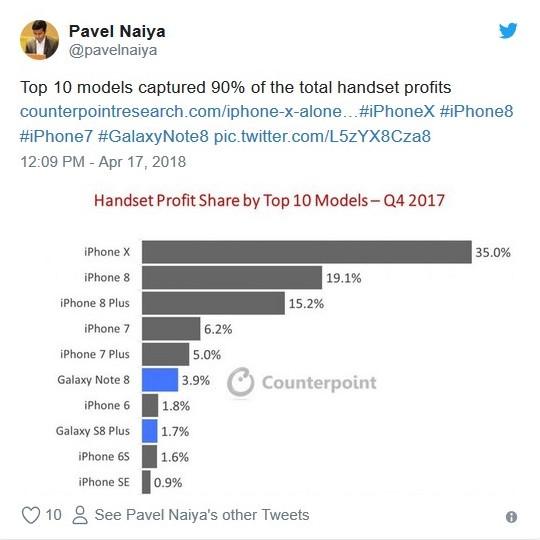Click the iPhone 8 Plus chart bar
540x540 pixels.
(214, 303)
